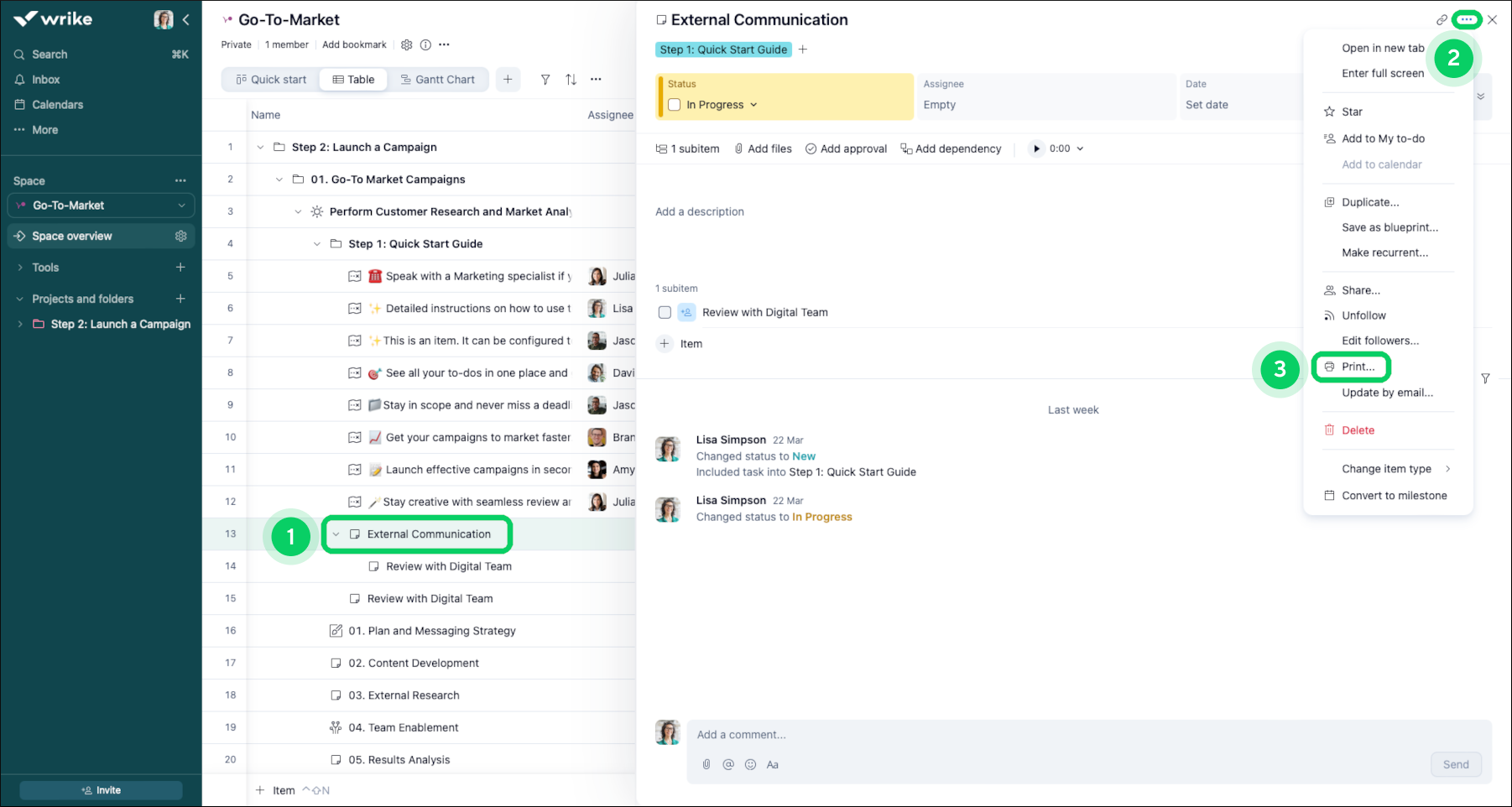Select Convert to milestone

coord(1388,496)
